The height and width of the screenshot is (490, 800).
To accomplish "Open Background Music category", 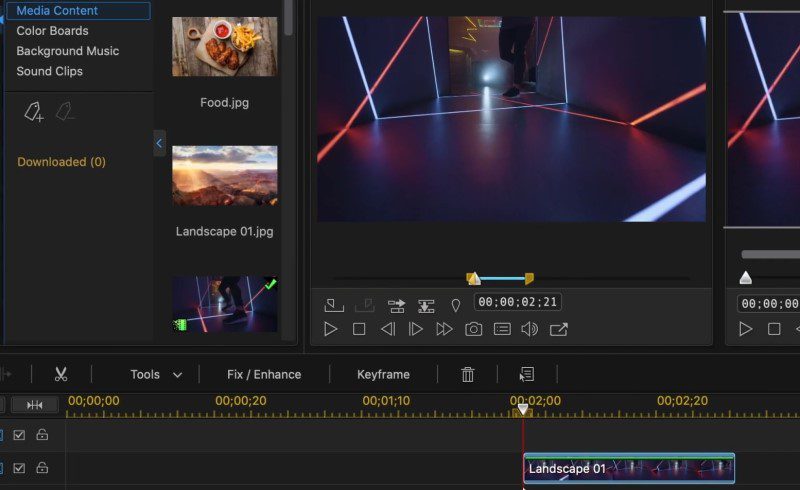I will pos(67,51).
